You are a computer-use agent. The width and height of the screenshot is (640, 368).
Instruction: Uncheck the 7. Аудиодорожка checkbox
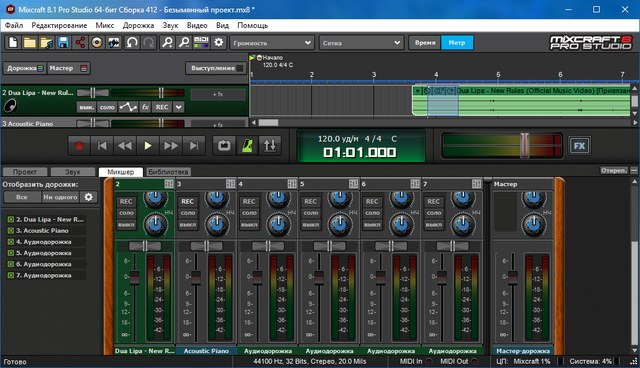11,275
